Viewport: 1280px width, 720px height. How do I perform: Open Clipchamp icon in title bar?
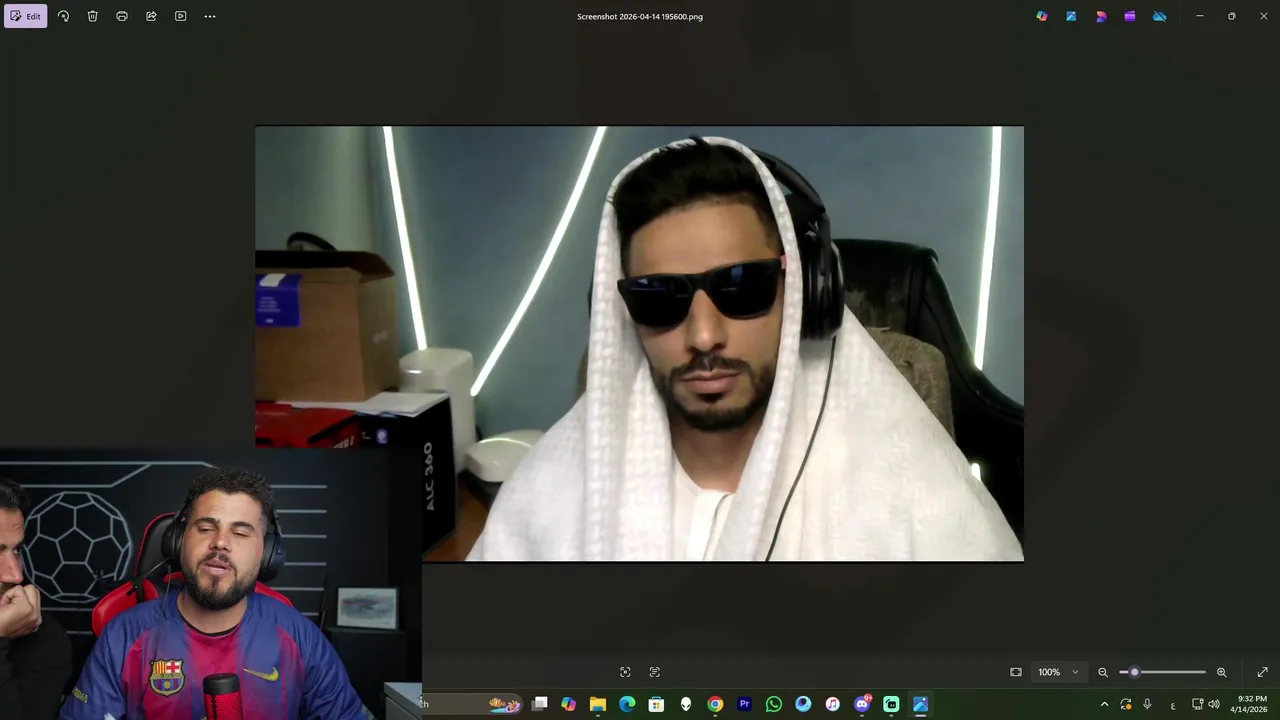[x=1130, y=16]
